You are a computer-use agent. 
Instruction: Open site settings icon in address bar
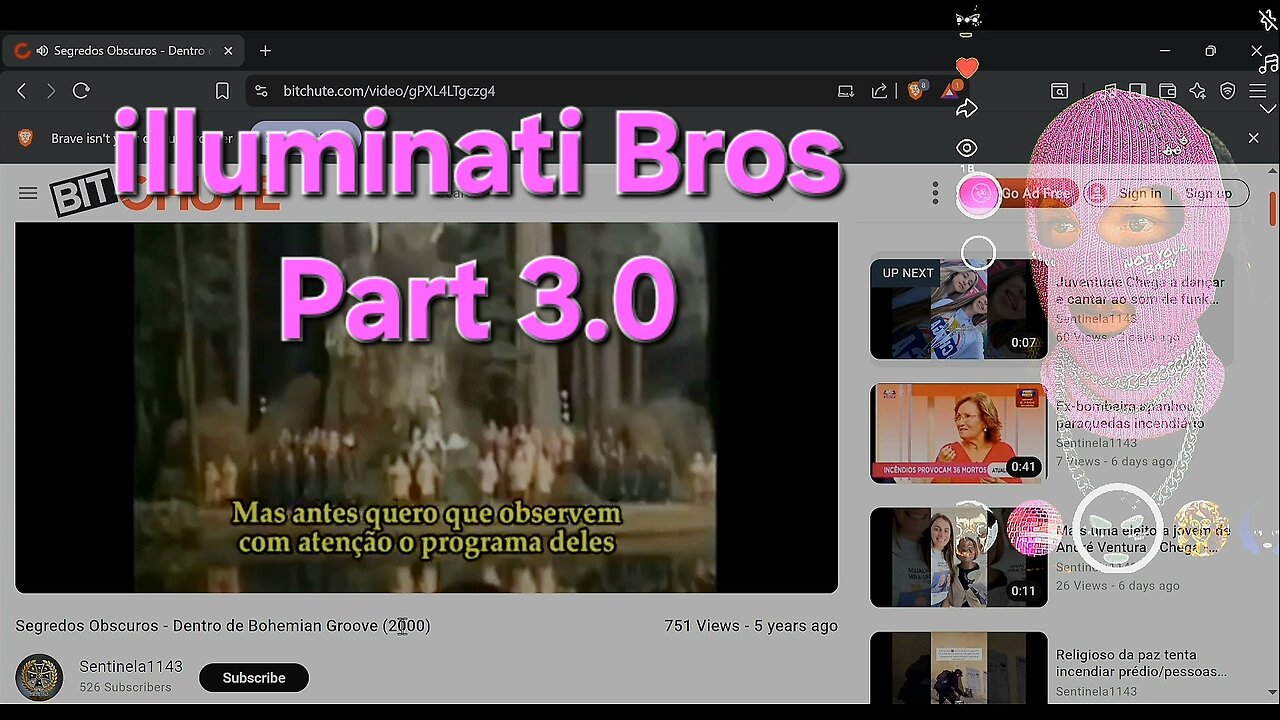coord(261,91)
